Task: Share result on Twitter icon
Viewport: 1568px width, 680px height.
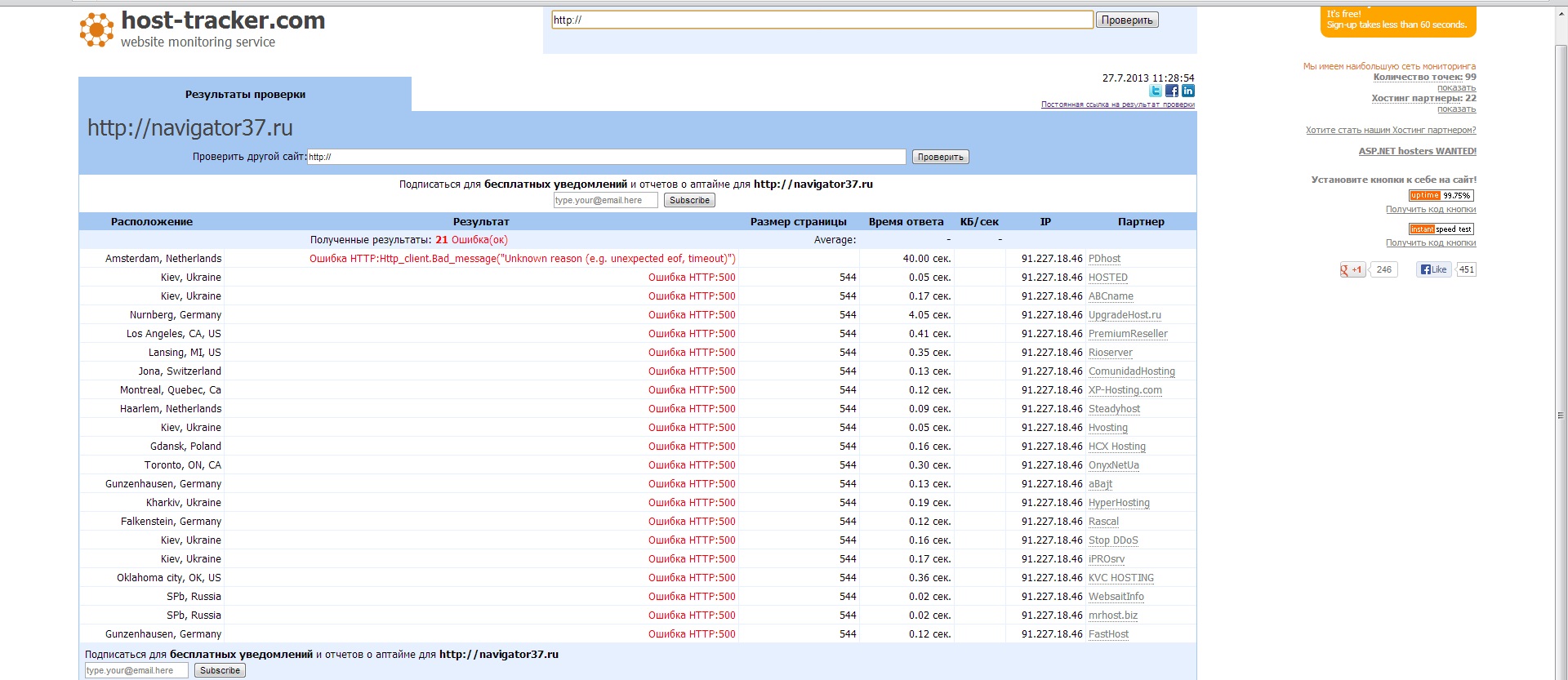Action: click(x=1156, y=91)
